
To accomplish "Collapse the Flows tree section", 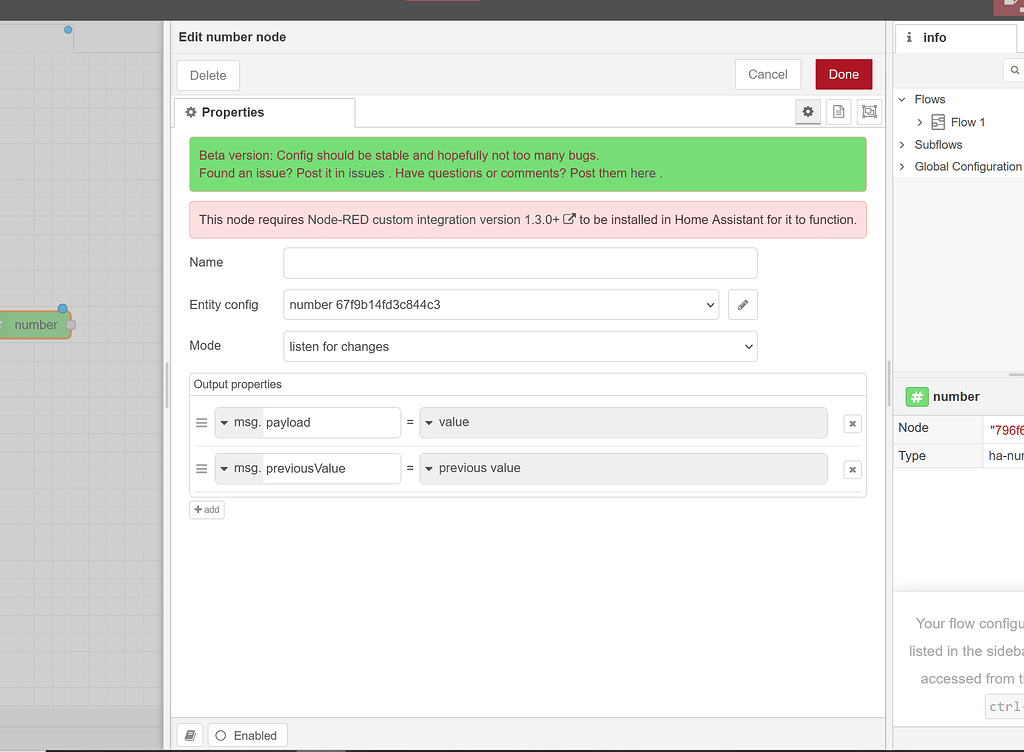I will (903, 99).
